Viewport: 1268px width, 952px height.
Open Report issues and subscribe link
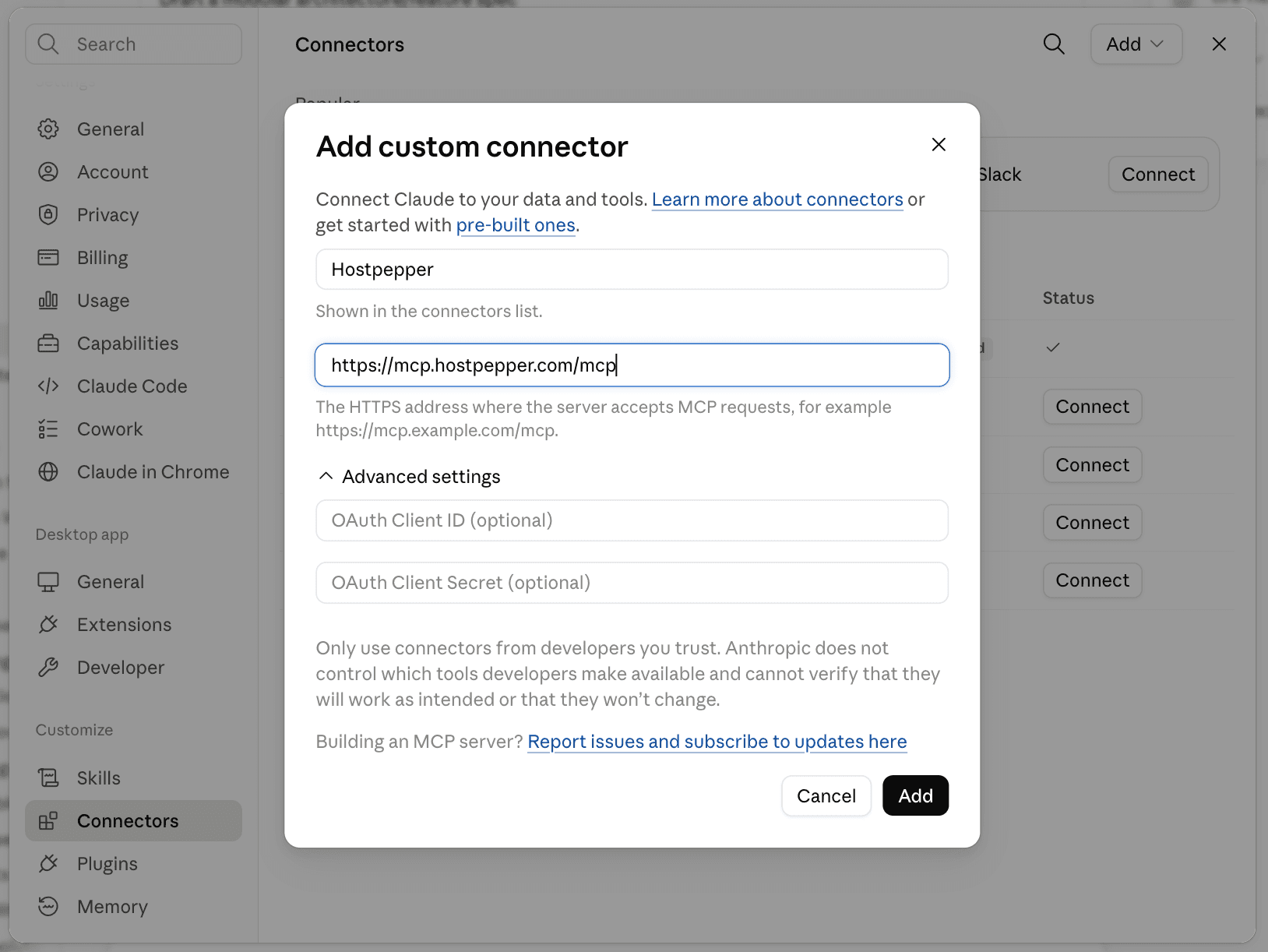click(x=717, y=742)
